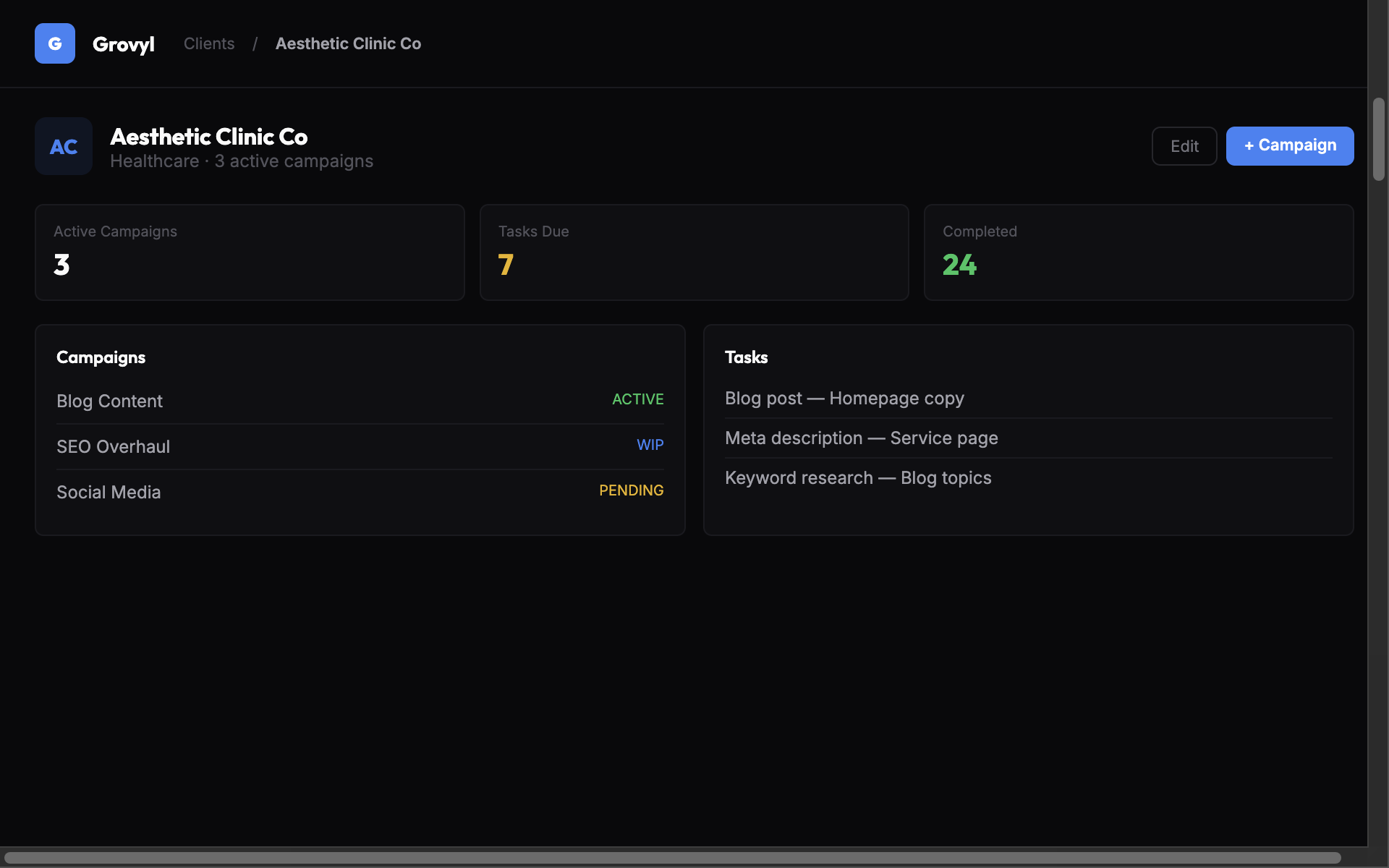Click the Grovyl brand name
The width and height of the screenshot is (1389, 868).
click(124, 44)
